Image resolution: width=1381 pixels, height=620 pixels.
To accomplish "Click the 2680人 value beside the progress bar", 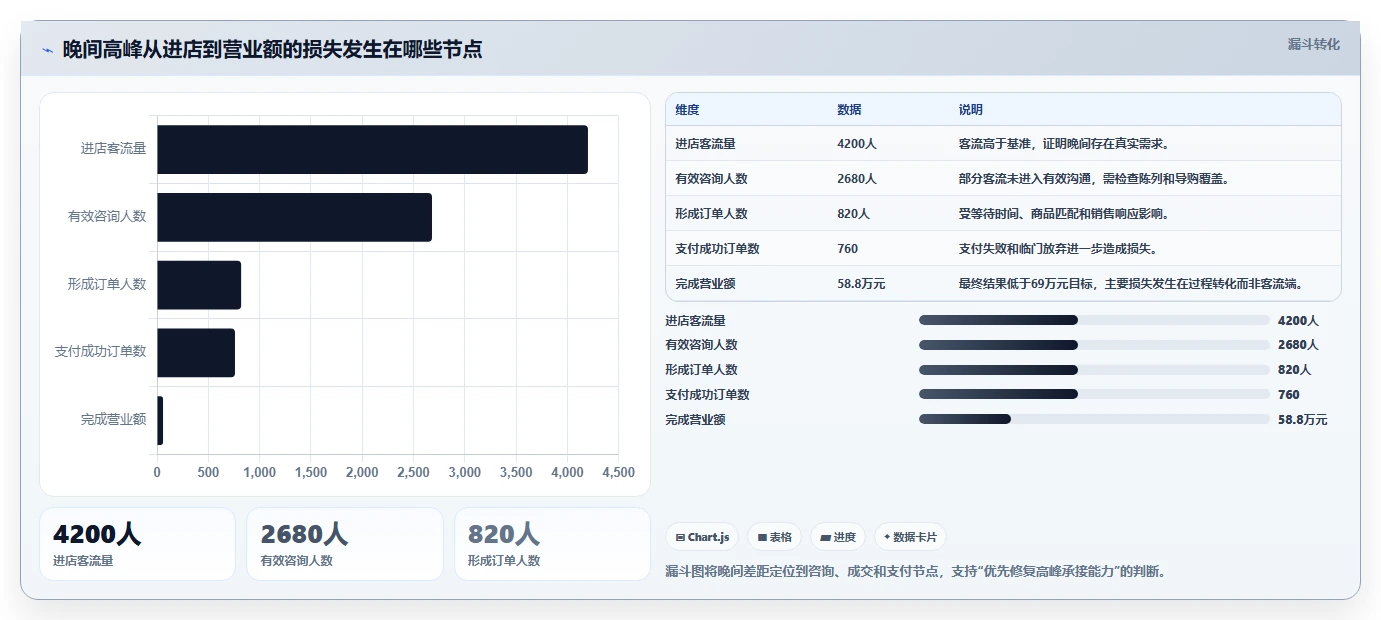I will point(1298,345).
